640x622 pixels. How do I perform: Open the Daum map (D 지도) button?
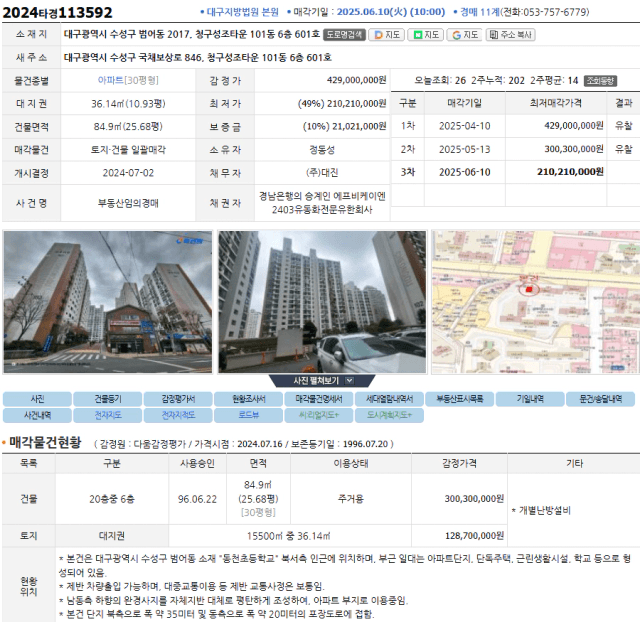pos(387,35)
